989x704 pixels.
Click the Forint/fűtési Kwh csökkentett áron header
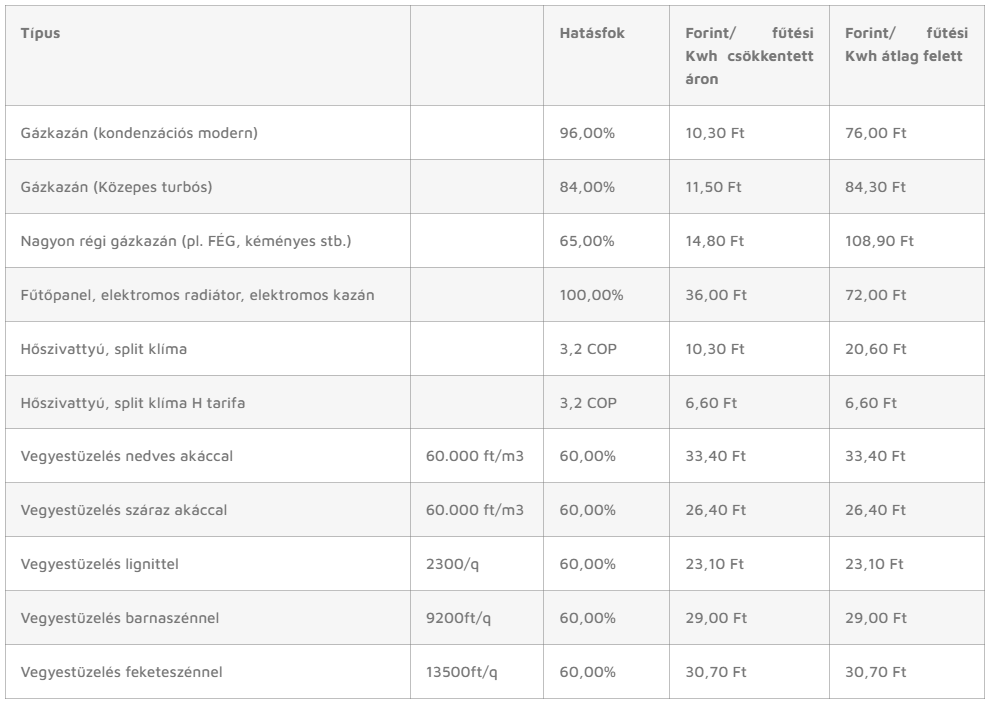749,56
